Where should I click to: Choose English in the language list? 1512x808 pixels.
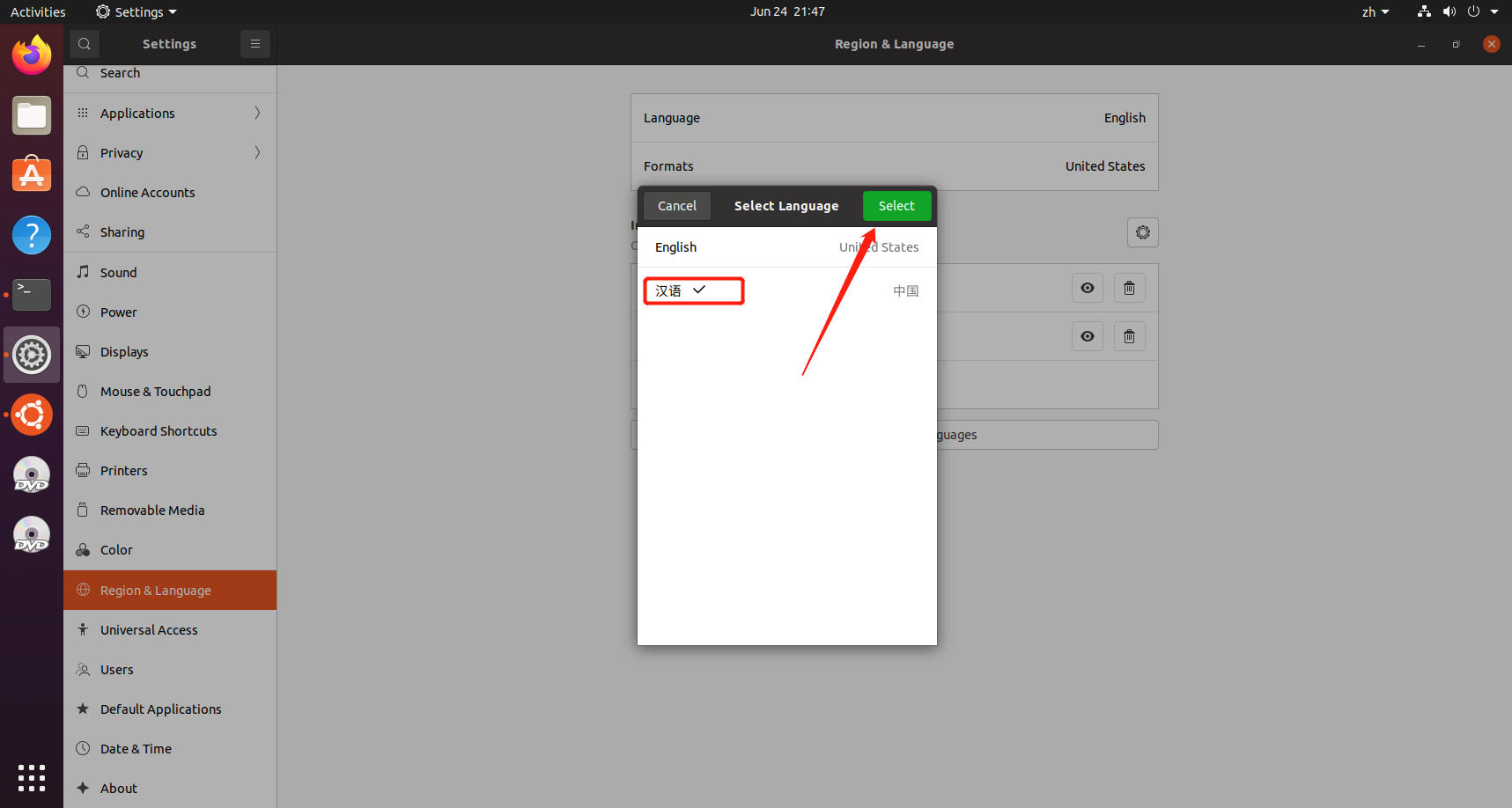[675, 247]
